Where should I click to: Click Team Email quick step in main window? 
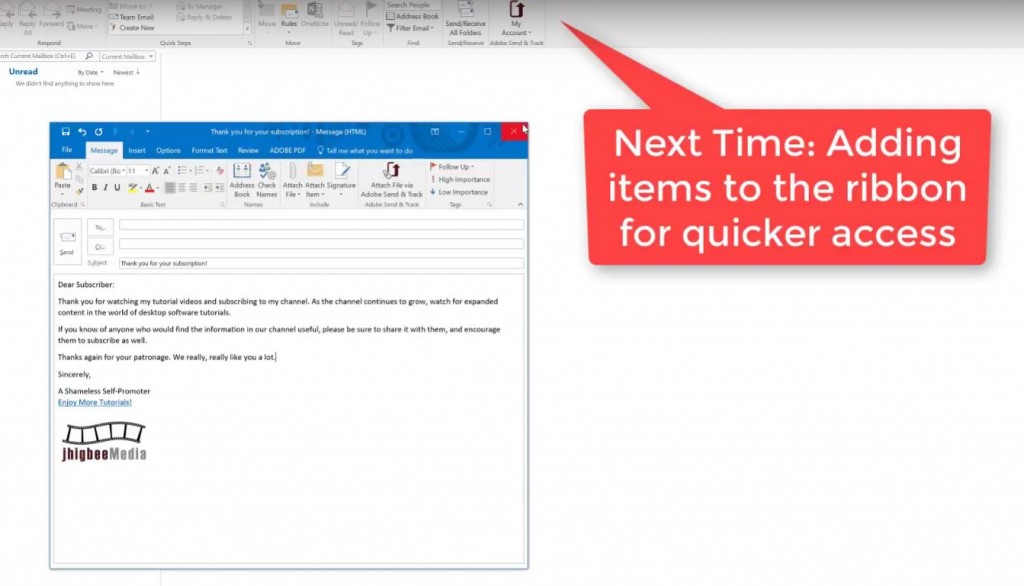coord(132,17)
